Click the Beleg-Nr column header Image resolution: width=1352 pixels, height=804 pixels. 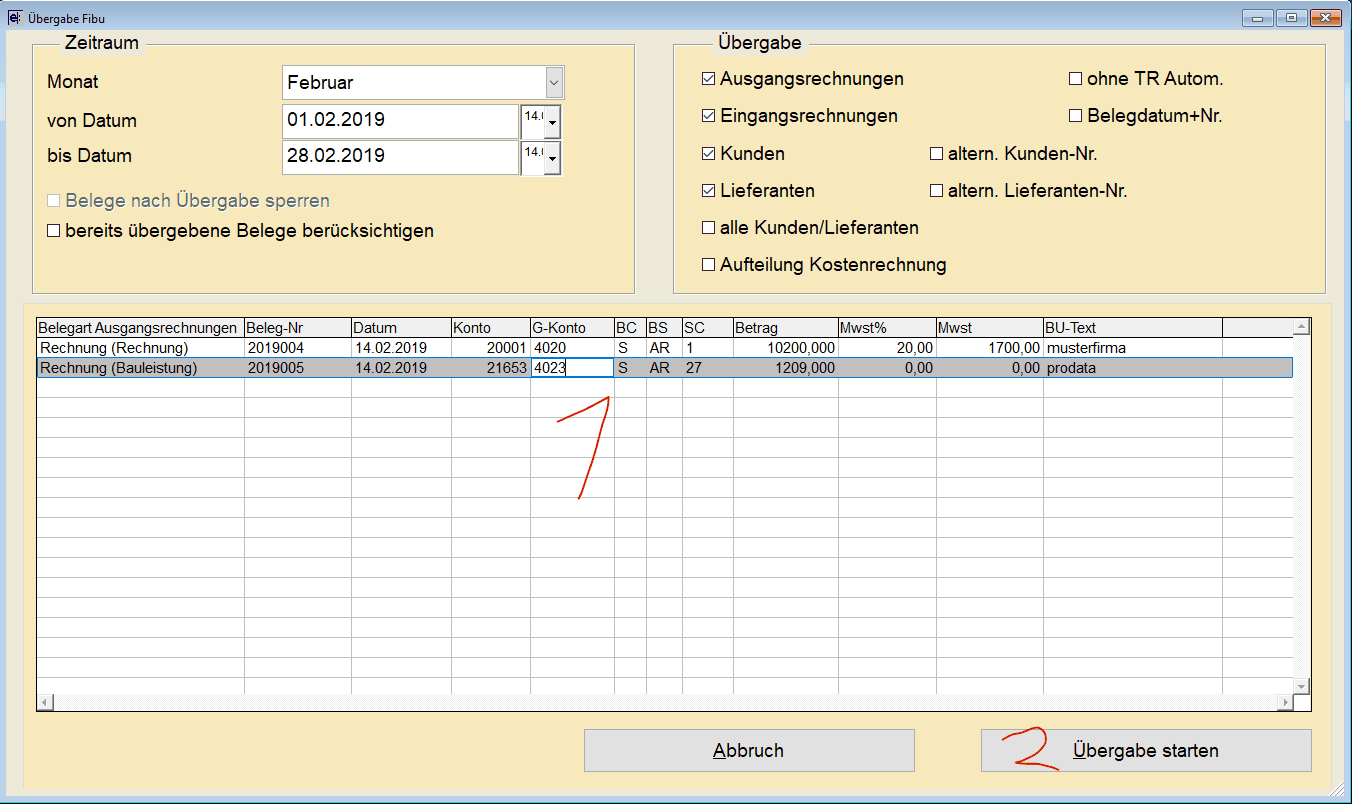pos(297,328)
